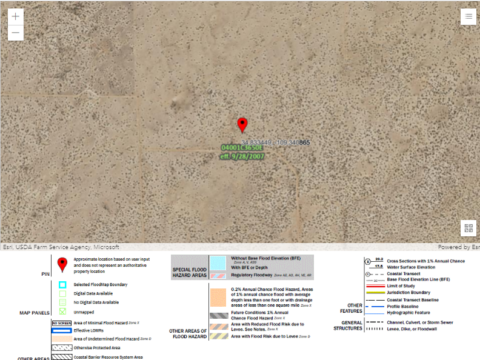This screenshot has width=480, height=360.
Task: Click the Powered by Esri link
Action: (459, 247)
